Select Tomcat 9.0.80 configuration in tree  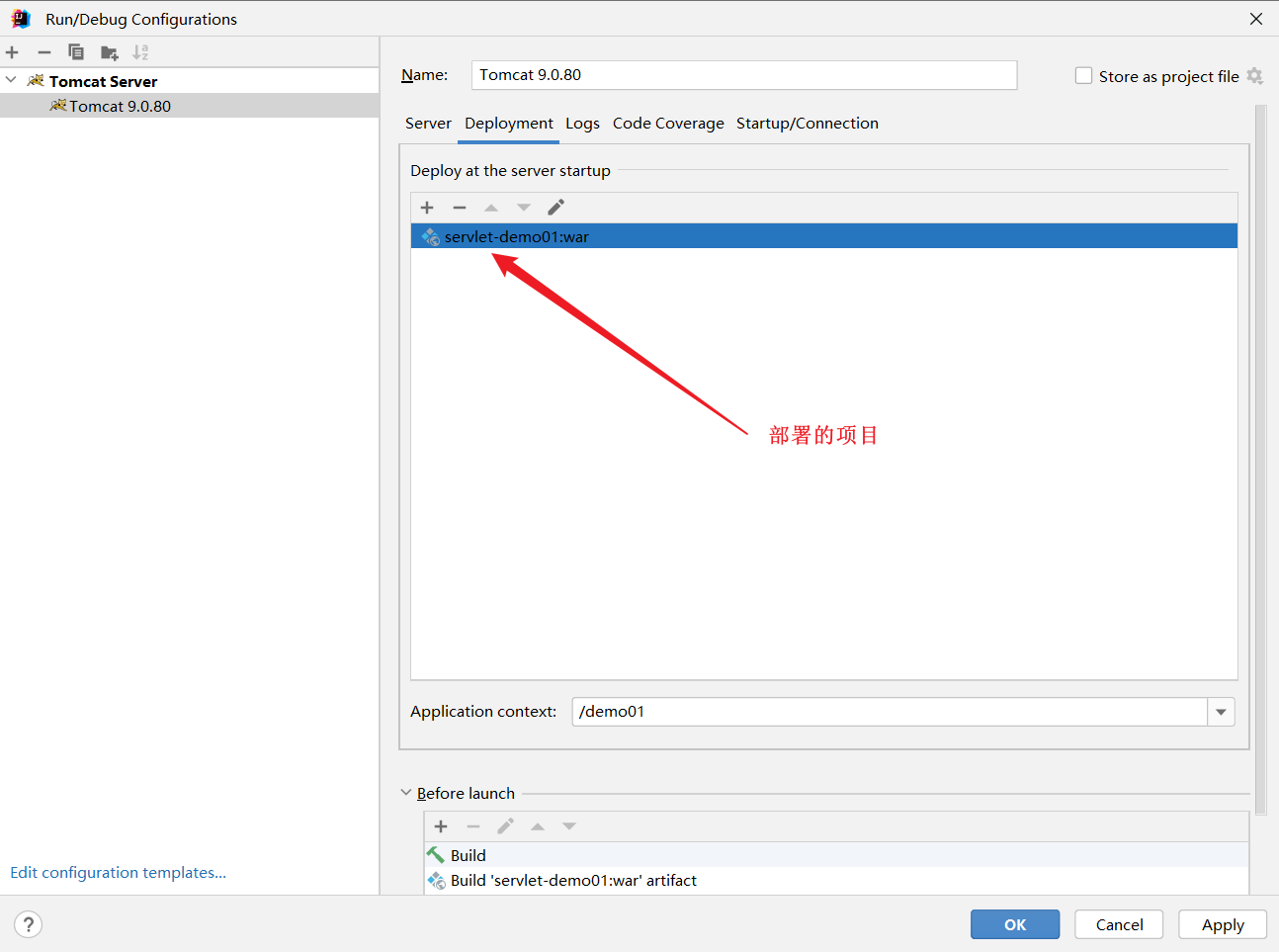(x=120, y=106)
